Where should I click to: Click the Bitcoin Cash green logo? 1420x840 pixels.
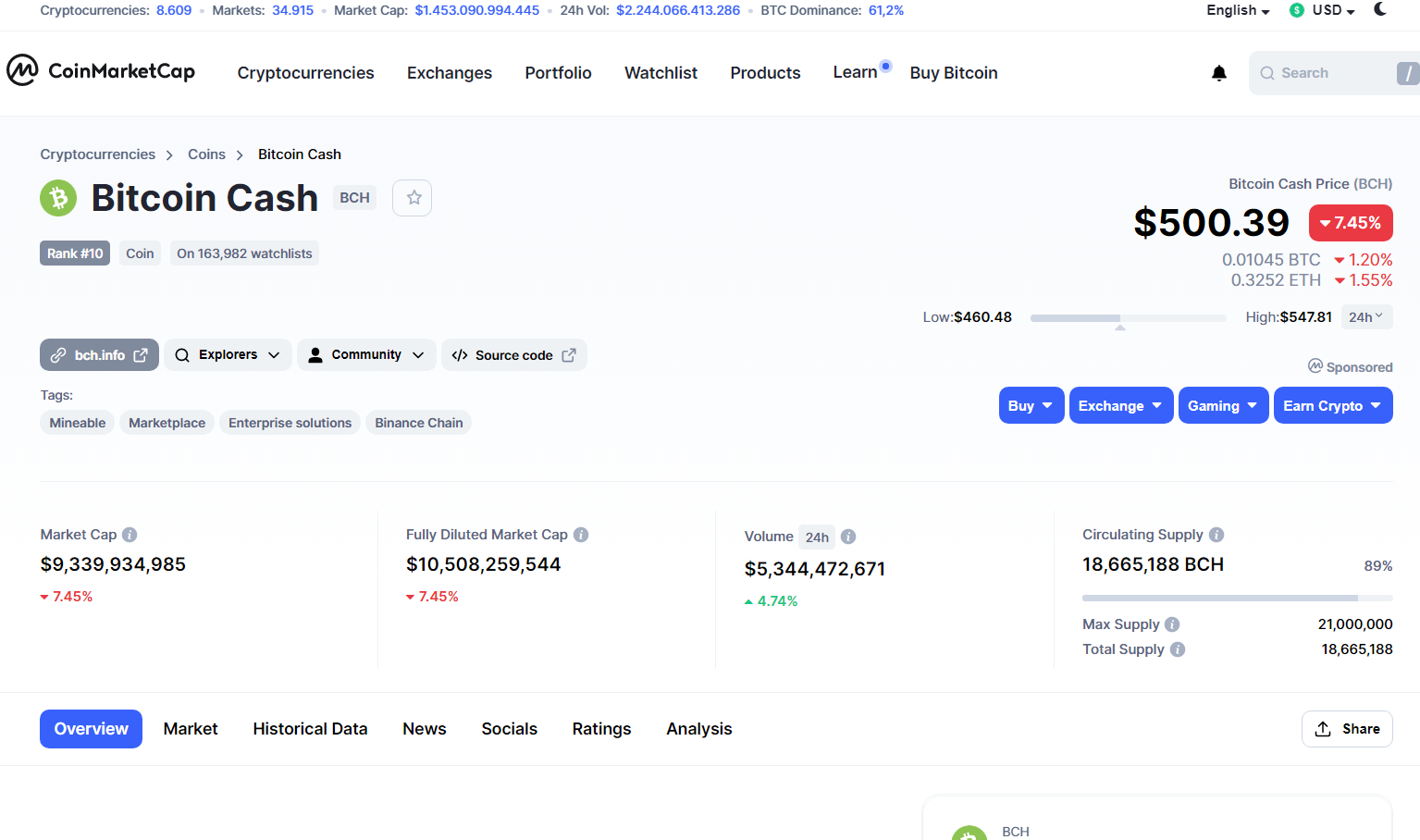click(x=58, y=198)
